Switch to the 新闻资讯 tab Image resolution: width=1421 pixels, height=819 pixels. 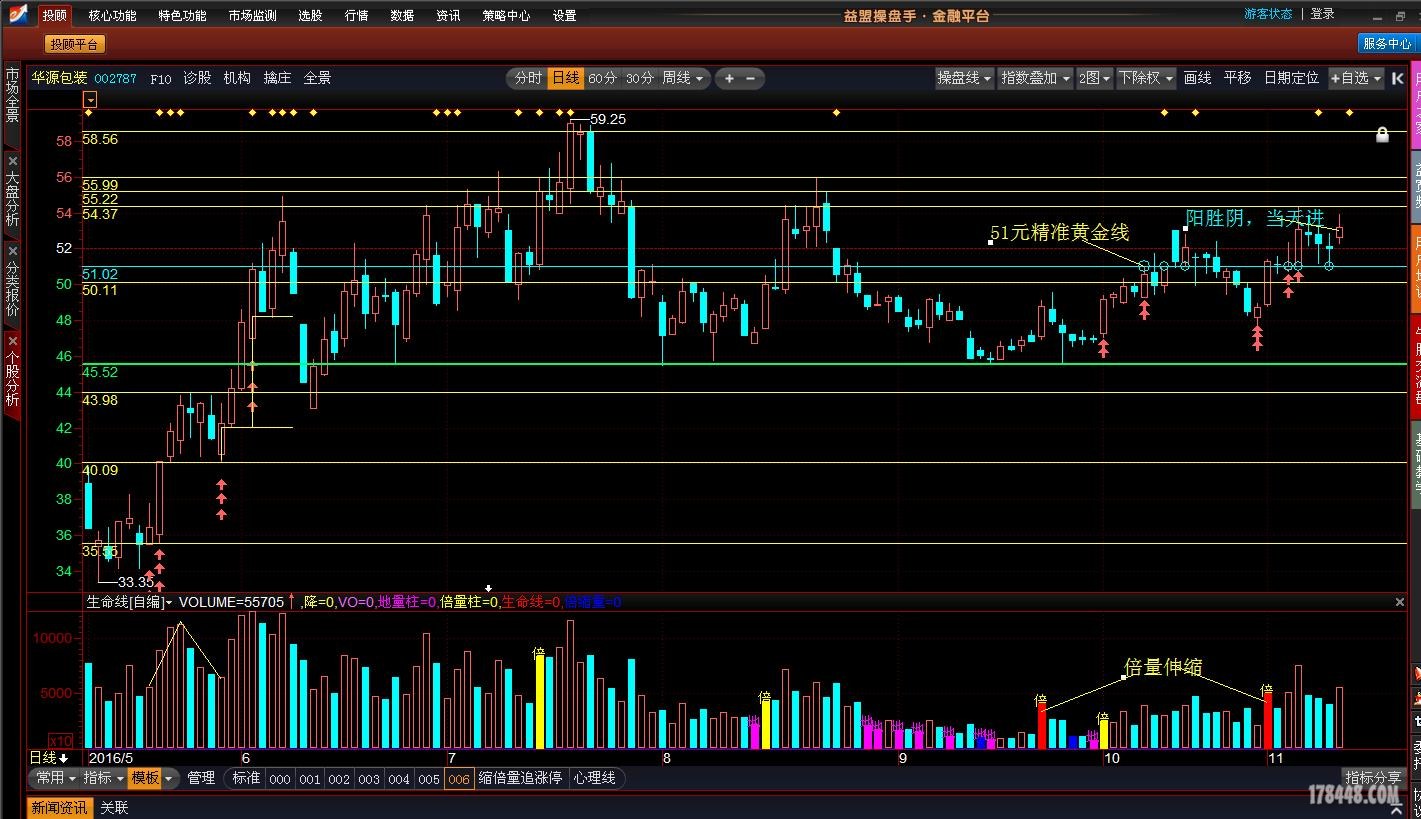[x=59, y=808]
